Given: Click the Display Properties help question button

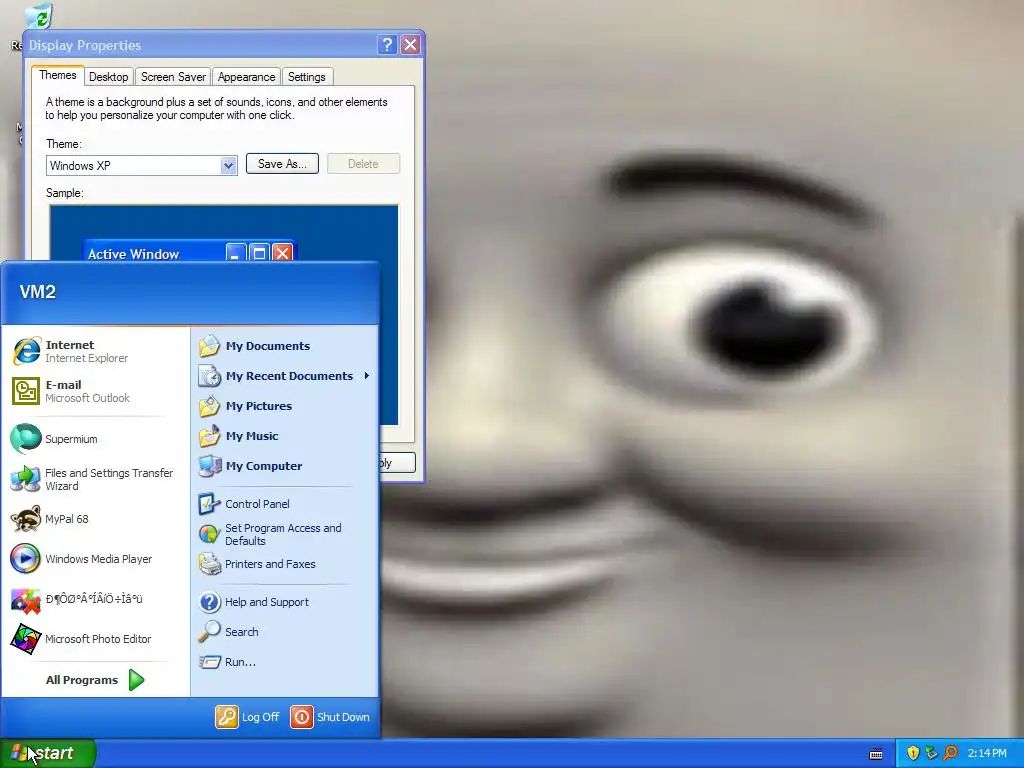Looking at the screenshot, I should click(387, 44).
